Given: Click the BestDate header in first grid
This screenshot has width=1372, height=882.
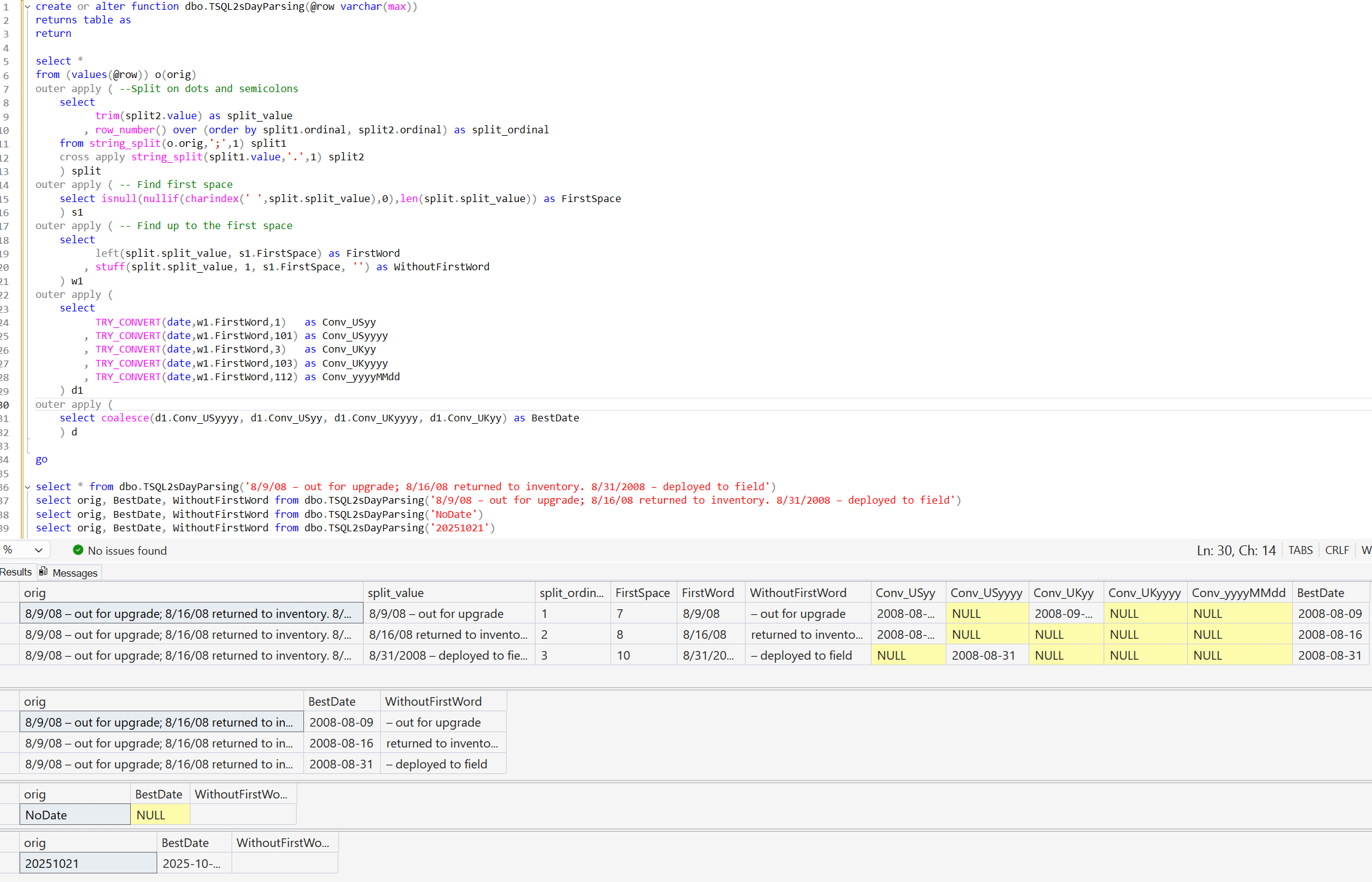Looking at the screenshot, I should (1320, 593).
